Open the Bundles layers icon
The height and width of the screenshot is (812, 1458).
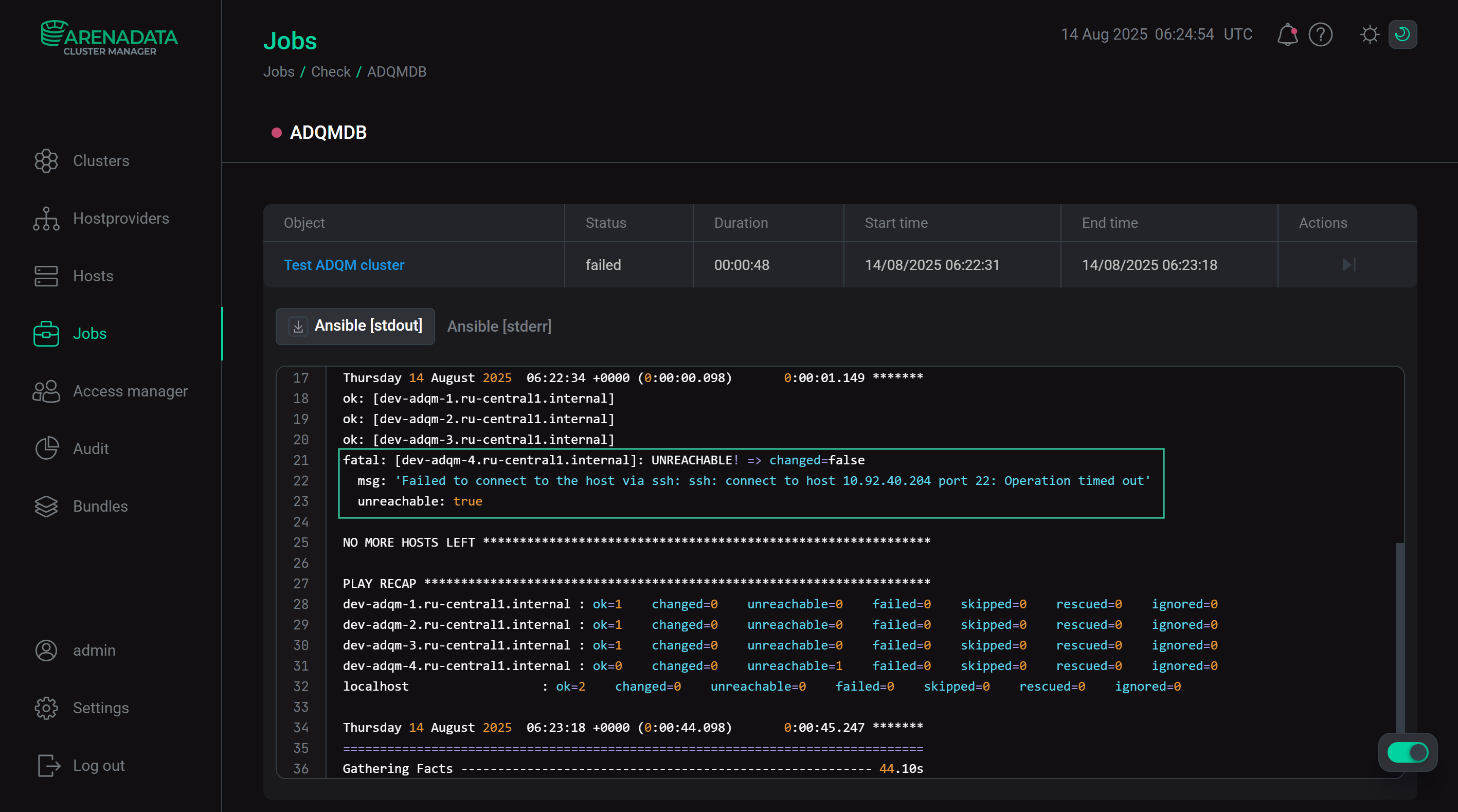(46, 507)
